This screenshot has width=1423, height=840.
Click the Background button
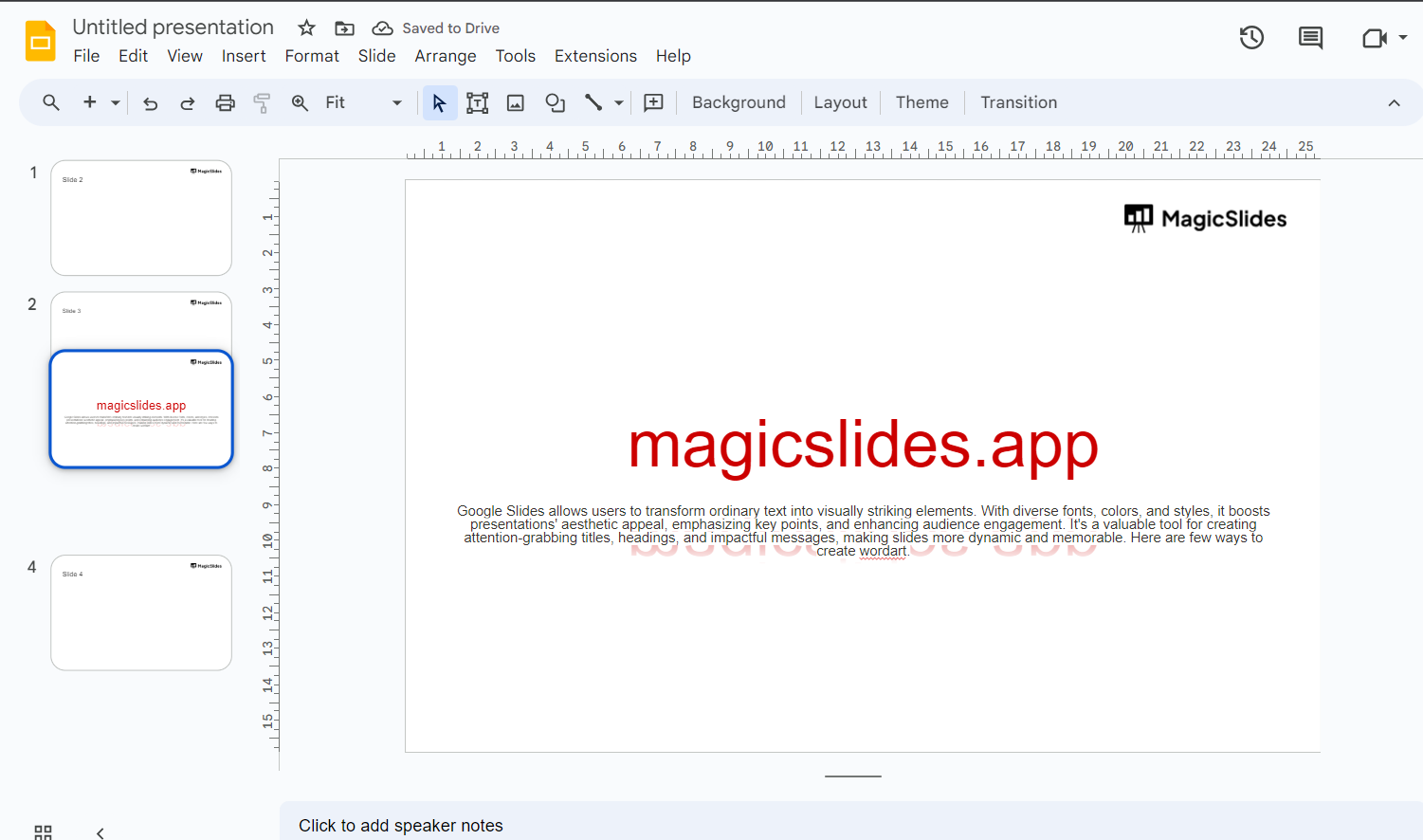pyautogui.click(x=739, y=102)
